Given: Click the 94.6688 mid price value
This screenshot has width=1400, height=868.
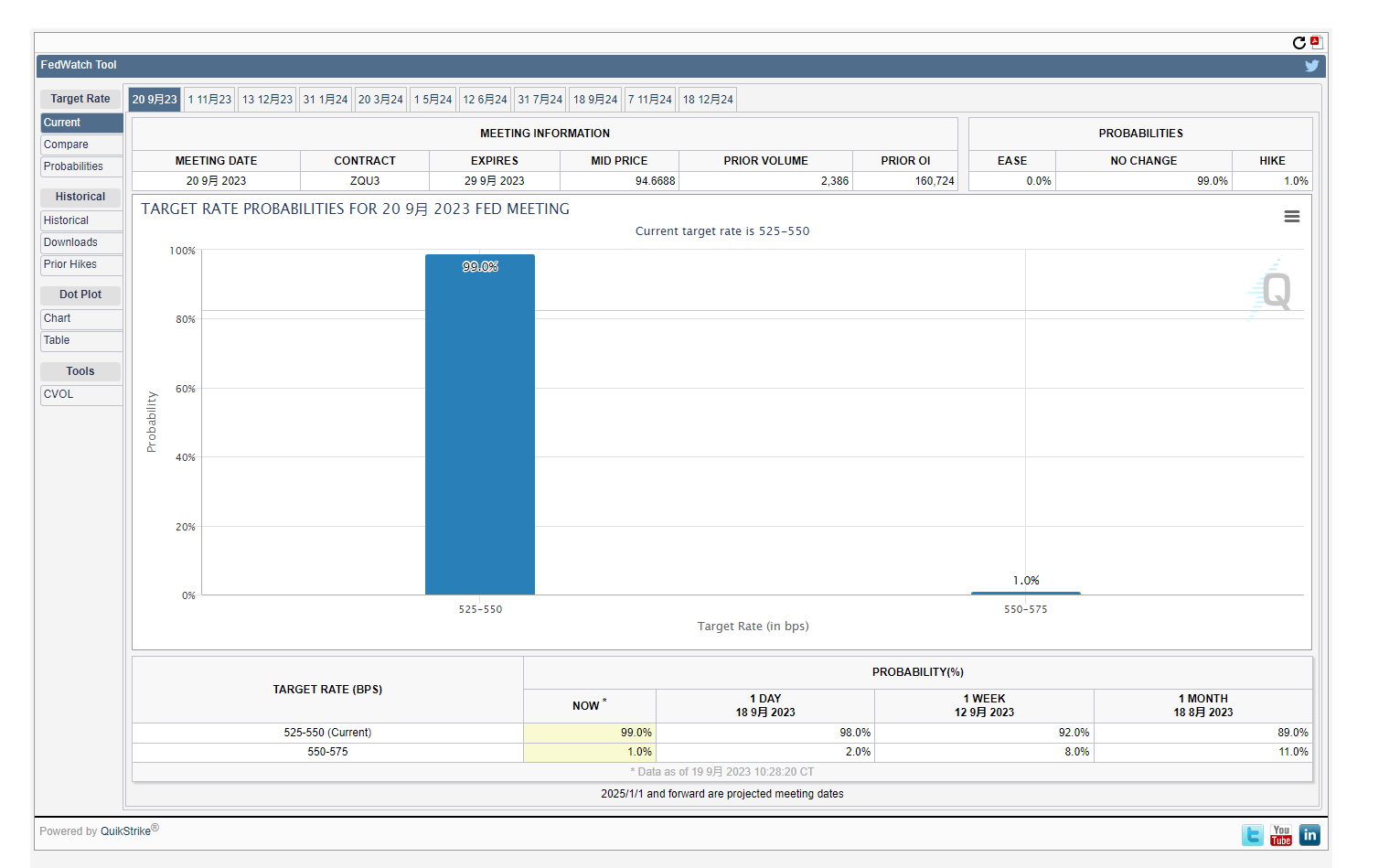Looking at the screenshot, I should tap(655, 181).
